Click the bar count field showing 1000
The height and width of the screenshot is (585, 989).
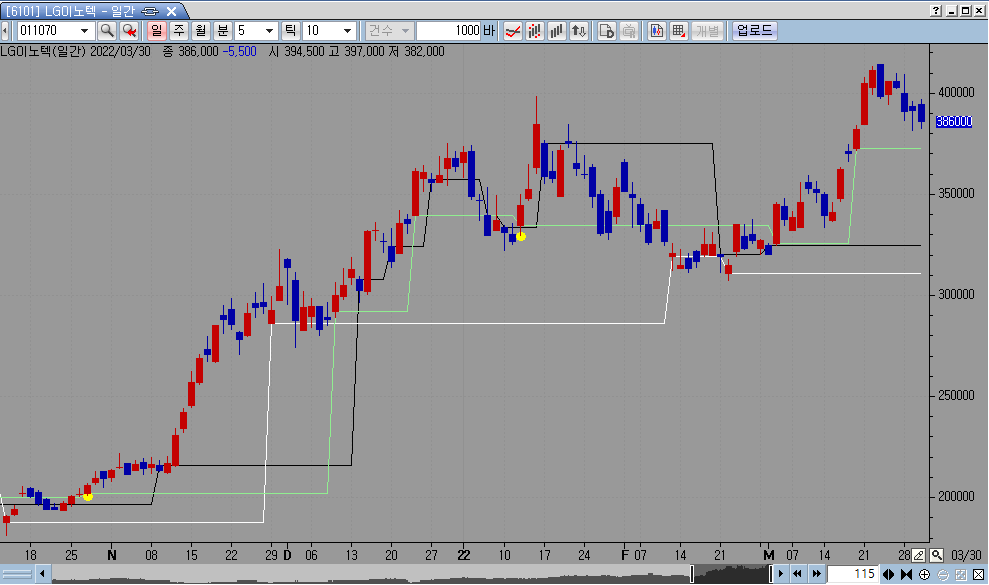449,30
